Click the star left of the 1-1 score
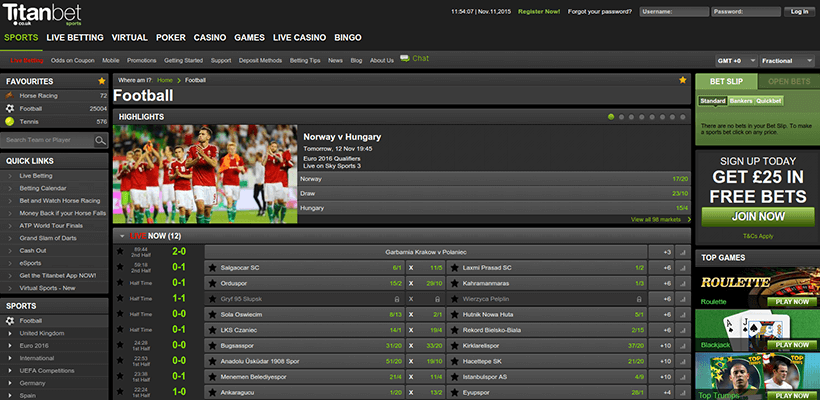Screen dimensions: 820x400 120,298
